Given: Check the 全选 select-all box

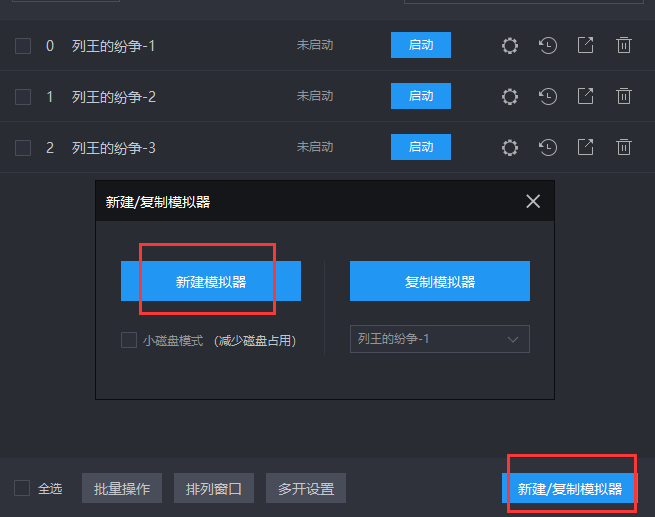Looking at the screenshot, I should point(22,488).
